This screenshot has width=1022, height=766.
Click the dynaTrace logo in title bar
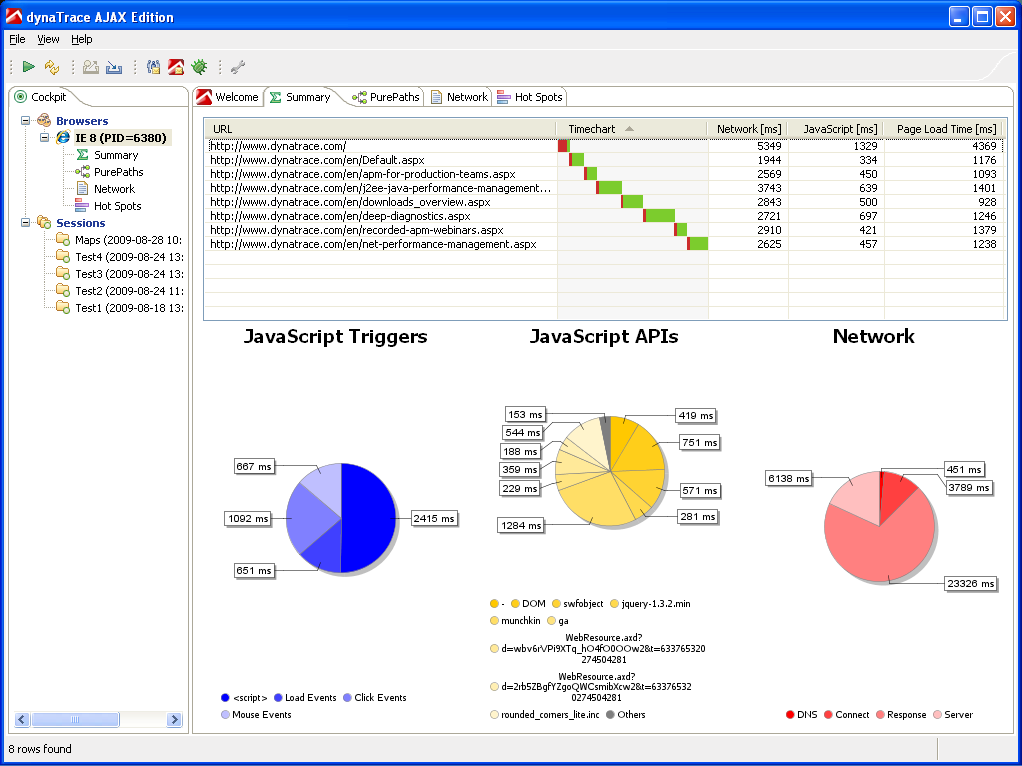tap(13, 16)
